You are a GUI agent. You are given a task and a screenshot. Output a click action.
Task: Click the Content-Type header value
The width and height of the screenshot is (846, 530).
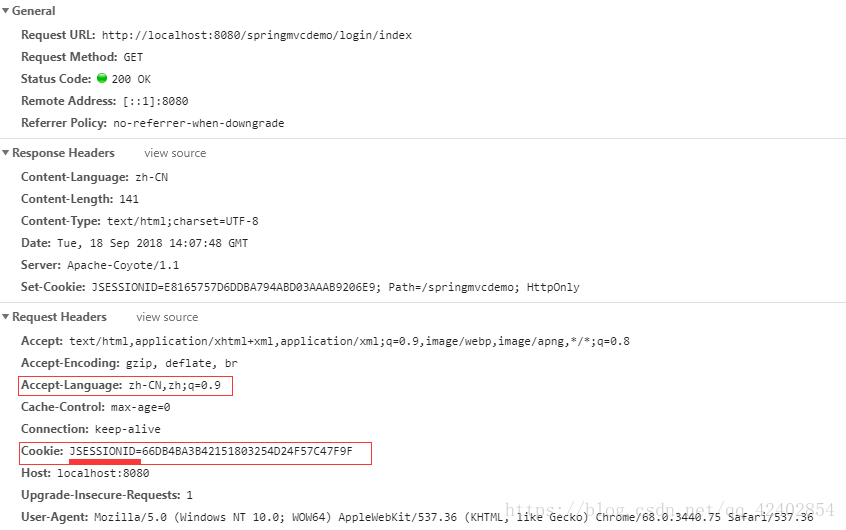coord(182,221)
